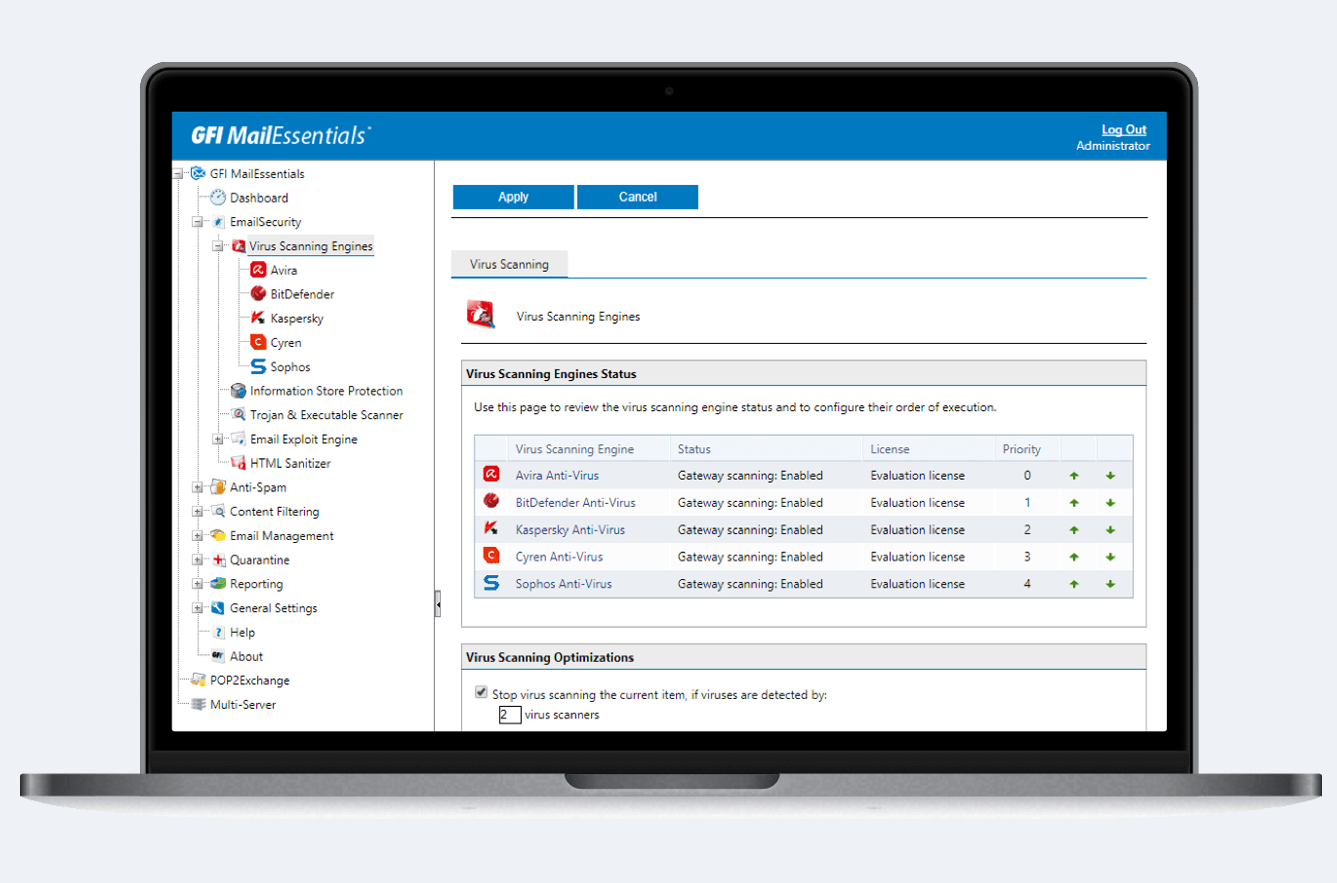
Task: Click the Priority column header
Action: coord(1022,449)
